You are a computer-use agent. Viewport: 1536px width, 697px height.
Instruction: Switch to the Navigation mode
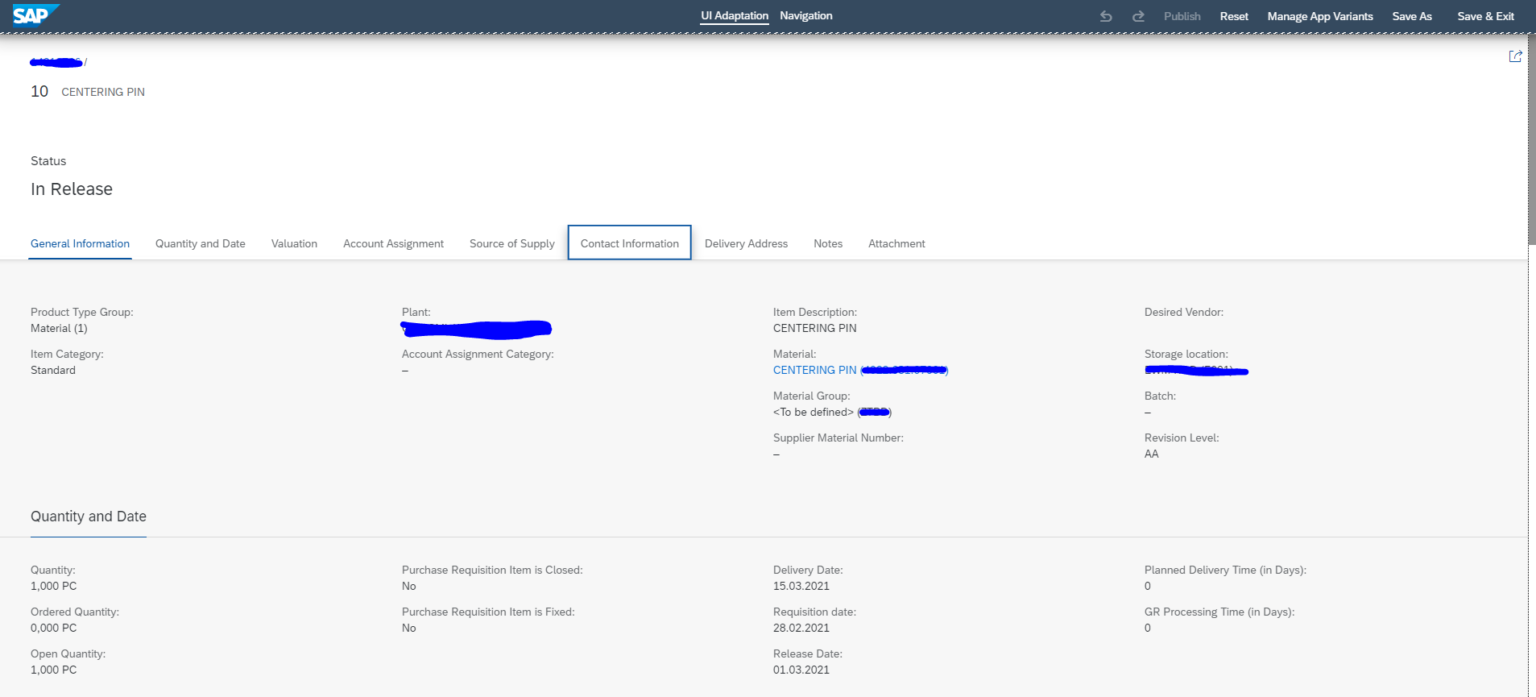806,15
